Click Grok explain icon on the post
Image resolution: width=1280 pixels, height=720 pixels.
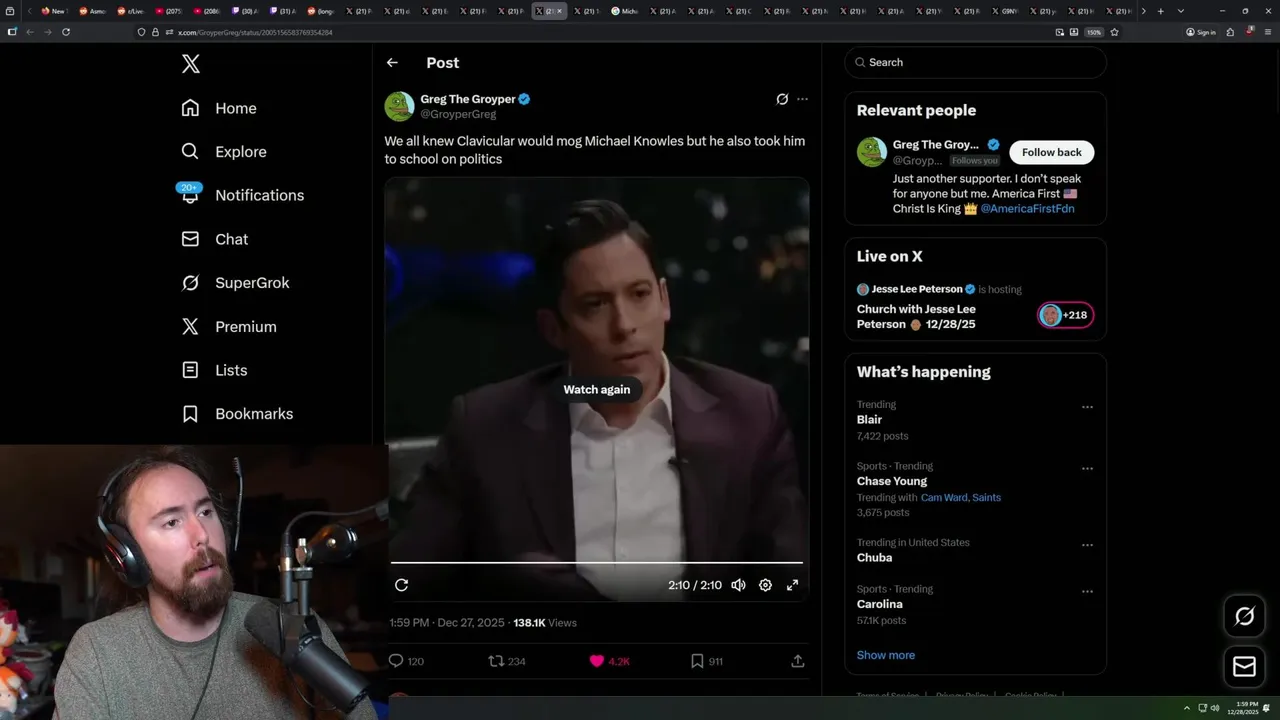click(782, 99)
